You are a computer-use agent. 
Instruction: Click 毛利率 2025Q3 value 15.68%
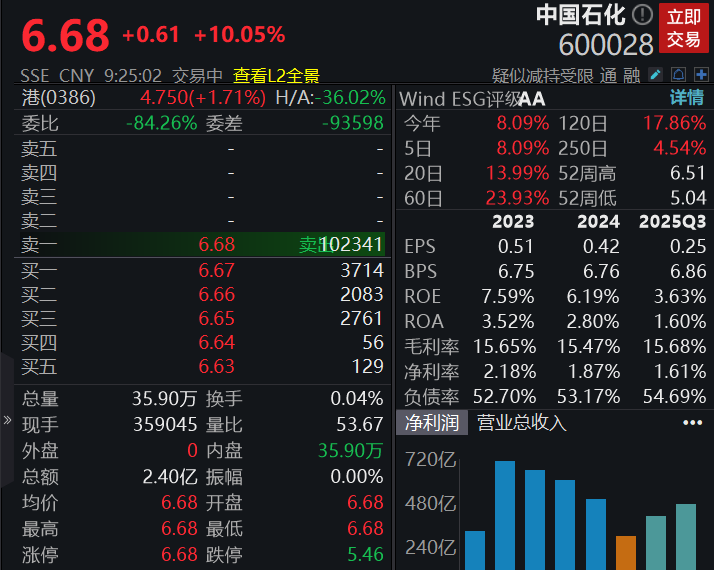pos(675,346)
